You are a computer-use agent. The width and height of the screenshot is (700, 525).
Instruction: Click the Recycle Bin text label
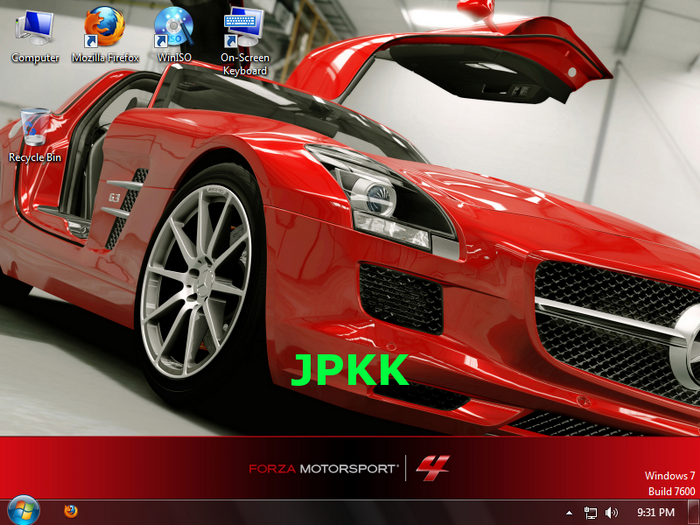35,158
